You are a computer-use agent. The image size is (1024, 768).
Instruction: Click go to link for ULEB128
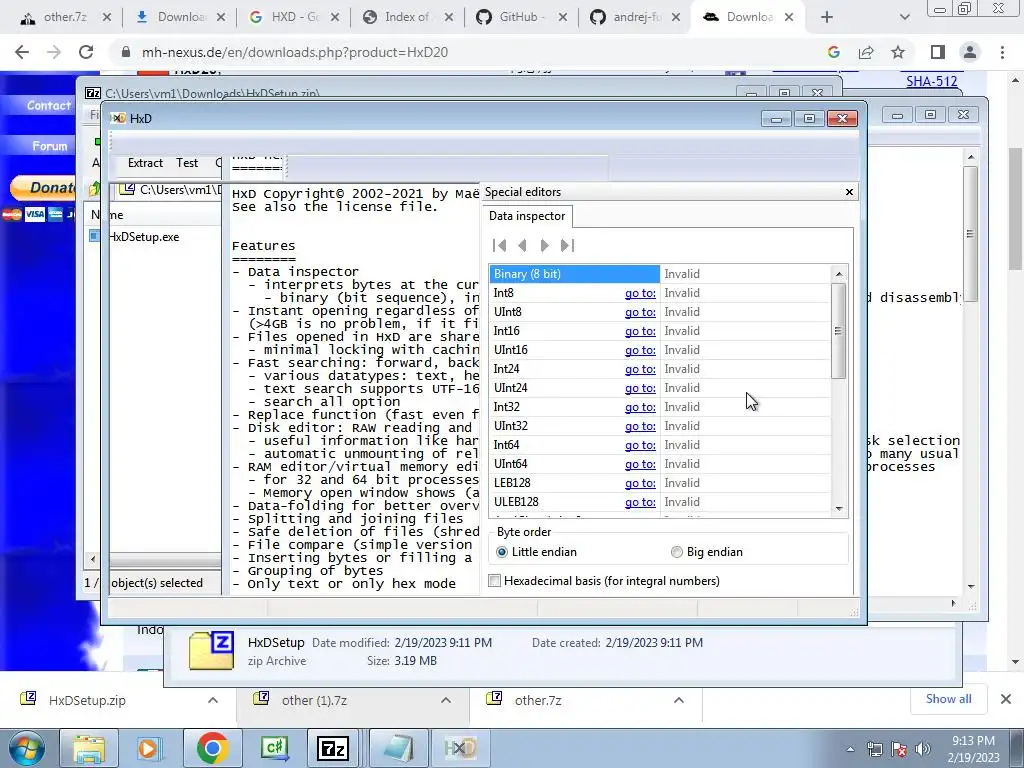(640, 502)
